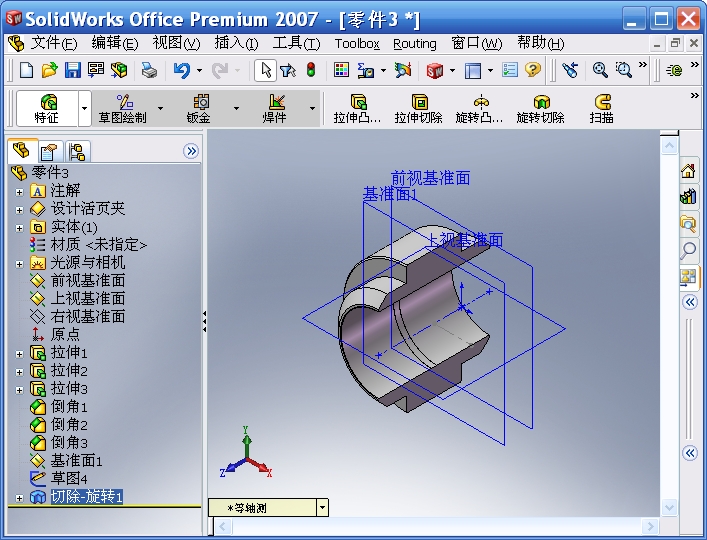This screenshot has height=540, width=707.
Task: Click the Rebuild traffic light icon
Action: (x=311, y=70)
